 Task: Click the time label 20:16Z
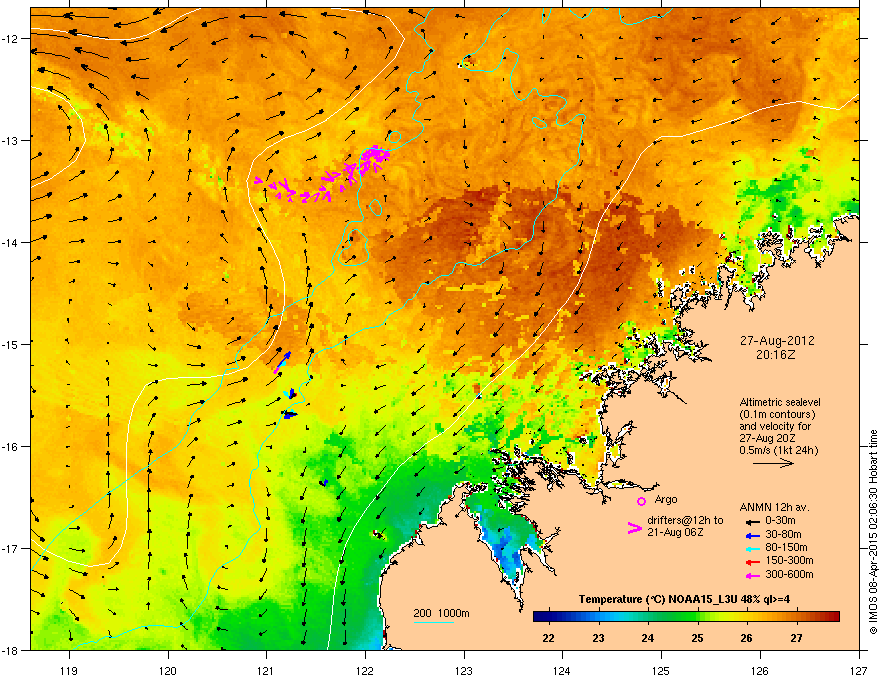point(776,355)
